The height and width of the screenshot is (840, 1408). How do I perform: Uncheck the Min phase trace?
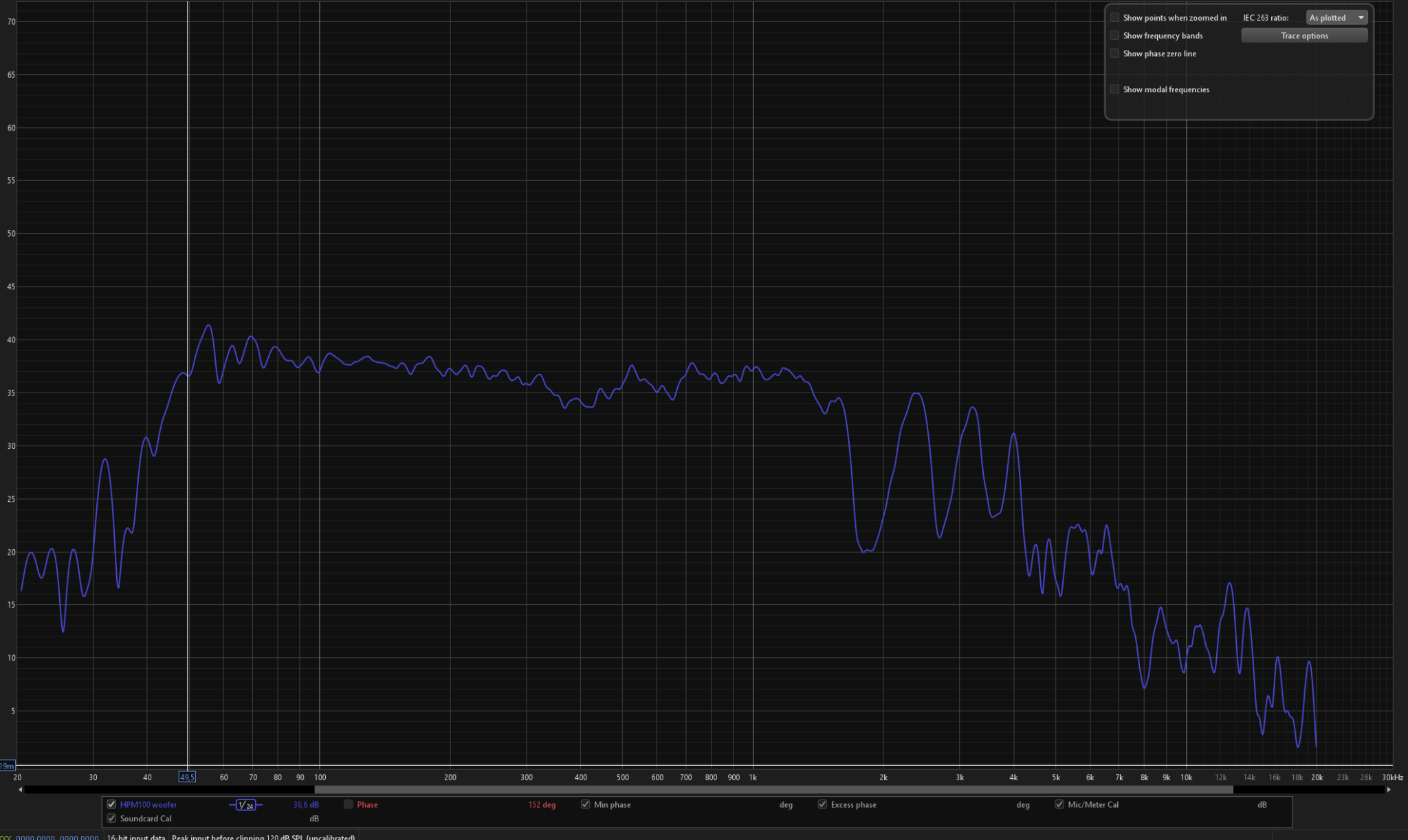pyautogui.click(x=585, y=804)
